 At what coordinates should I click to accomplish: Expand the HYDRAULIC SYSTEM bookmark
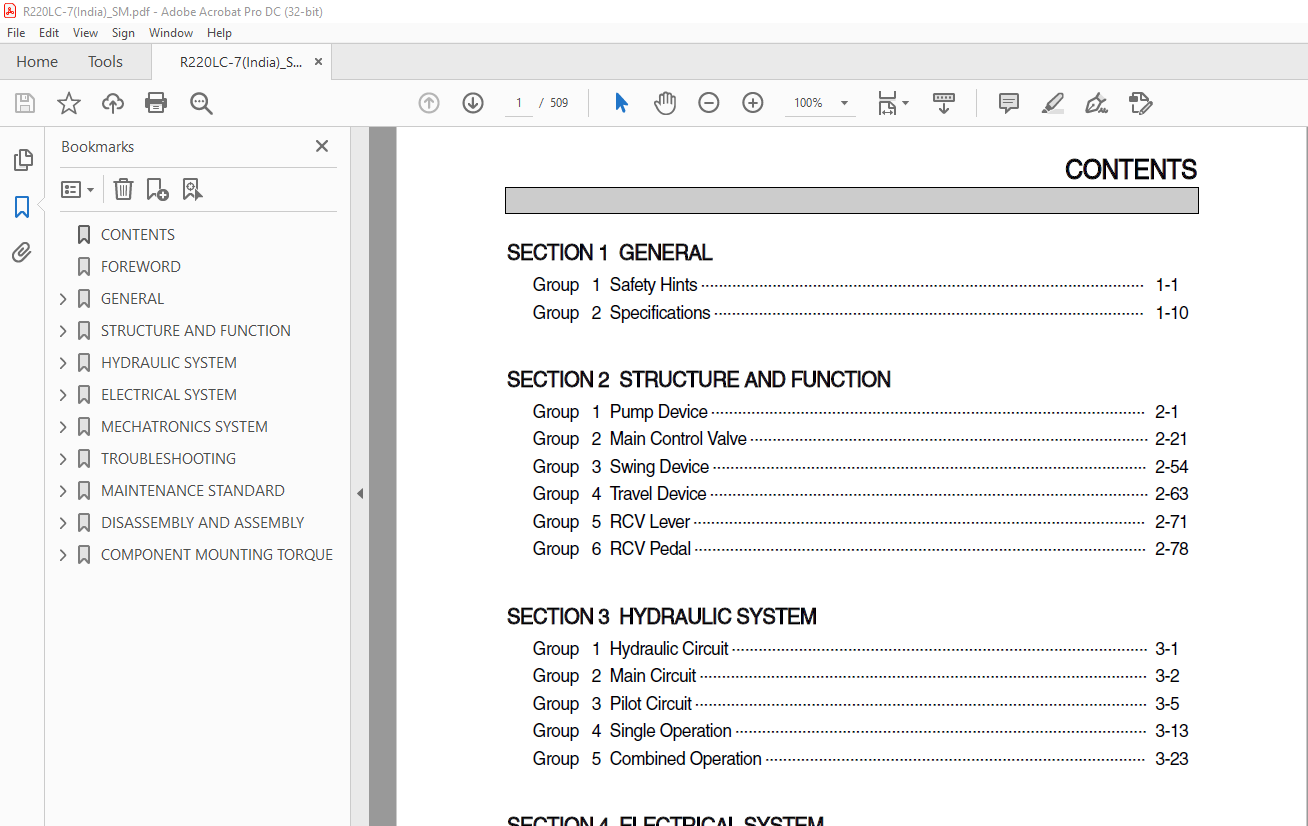64,363
